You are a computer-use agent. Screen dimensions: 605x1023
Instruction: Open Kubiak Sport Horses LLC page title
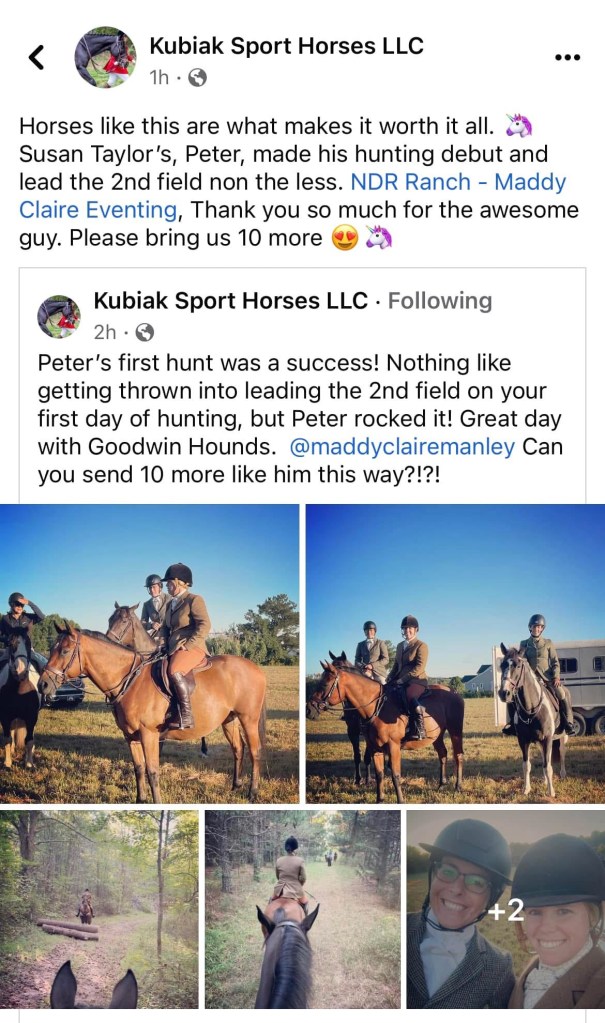[286, 46]
